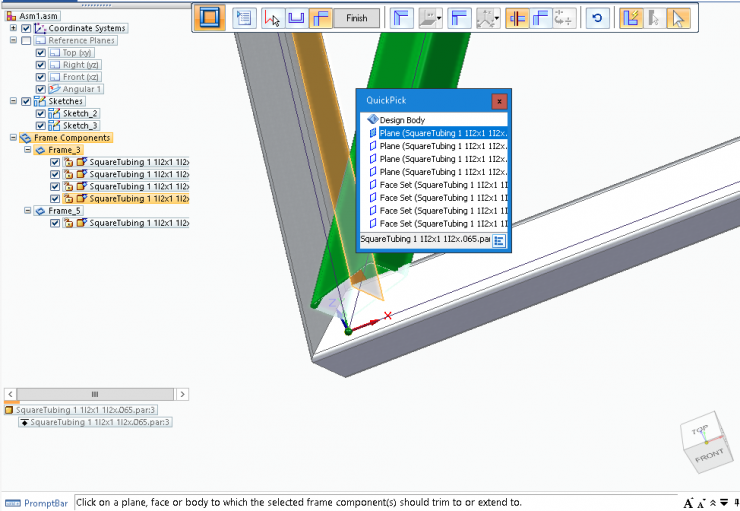740x511 pixels.
Task: Click the undo arrow icon in command bar
Action: [597, 17]
